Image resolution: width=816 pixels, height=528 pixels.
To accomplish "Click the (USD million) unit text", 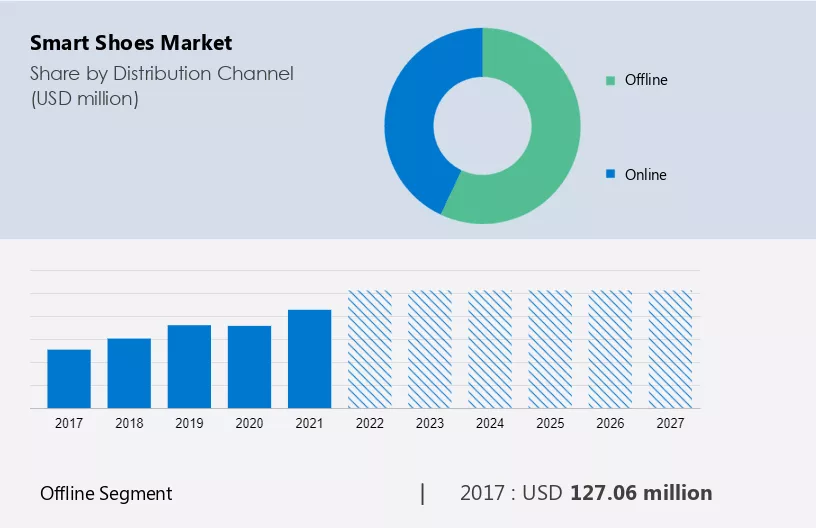I will 84,99.
